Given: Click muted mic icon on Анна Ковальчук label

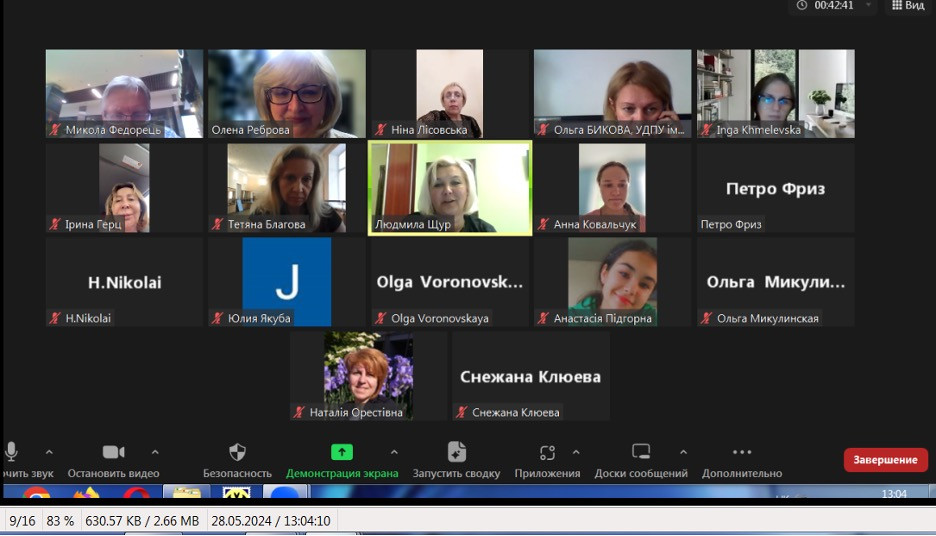Looking at the screenshot, I should click(x=544, y=224).
